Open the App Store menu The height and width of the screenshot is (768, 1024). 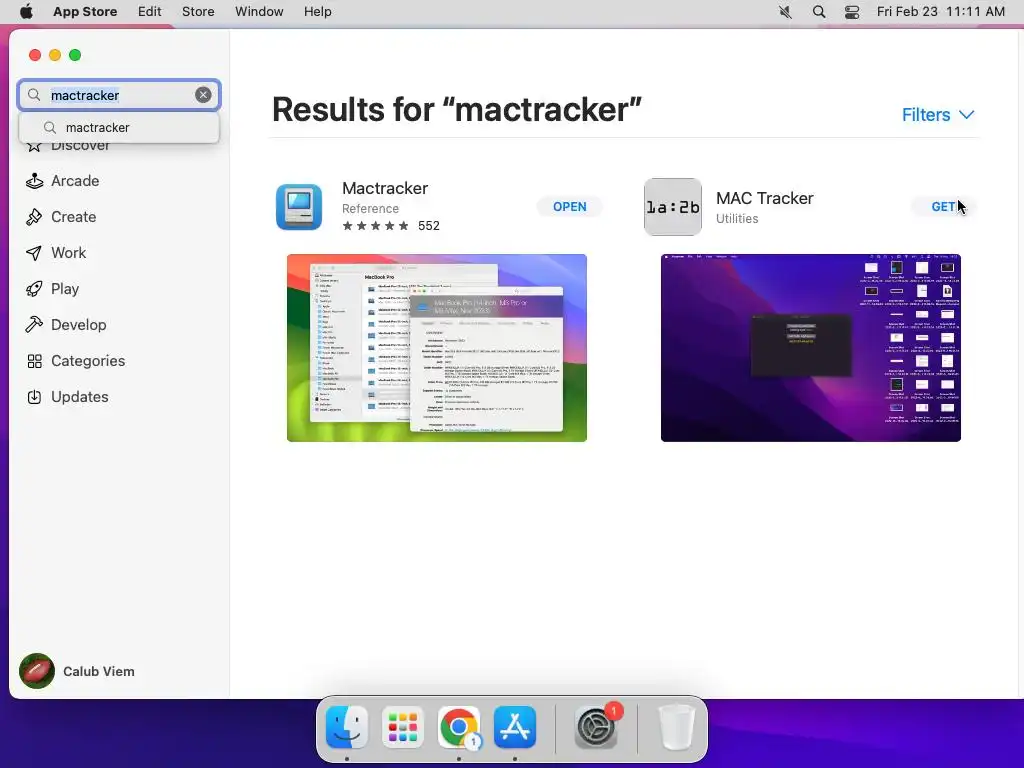click(85, 12)
